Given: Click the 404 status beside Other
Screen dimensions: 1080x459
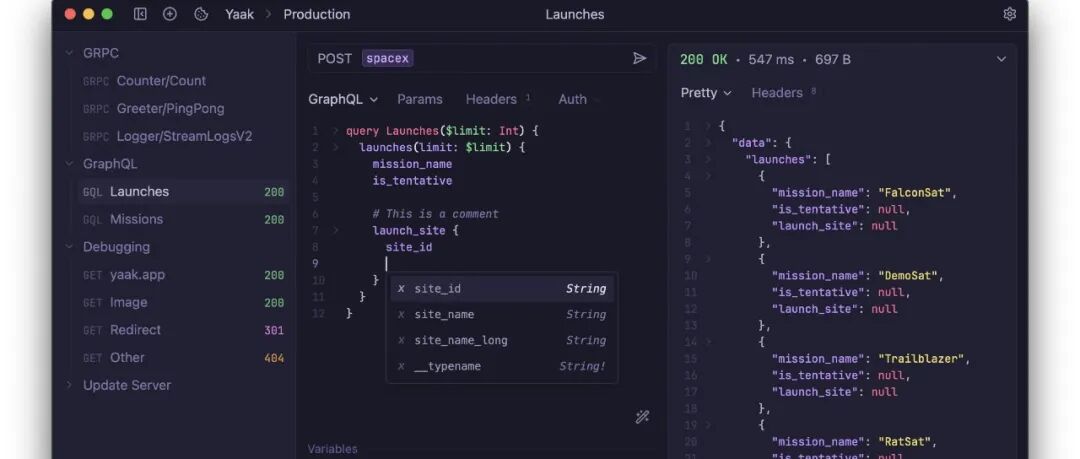Looking at the screenshot, I should 274,358.
